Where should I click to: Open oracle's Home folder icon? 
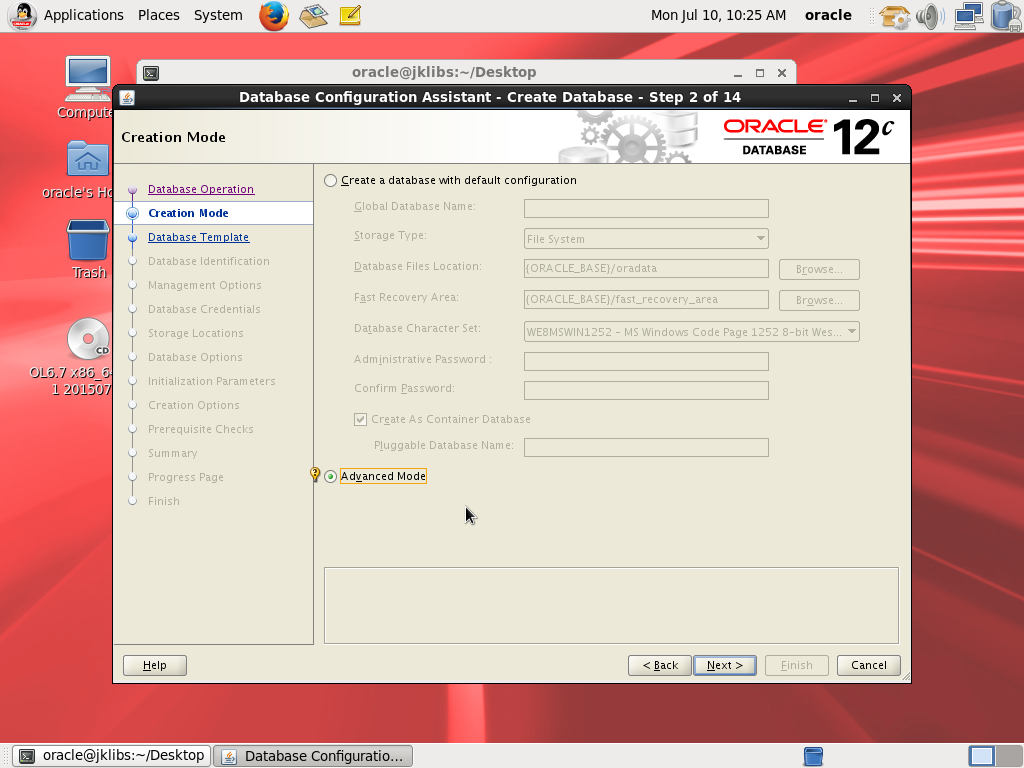point(89,160)
